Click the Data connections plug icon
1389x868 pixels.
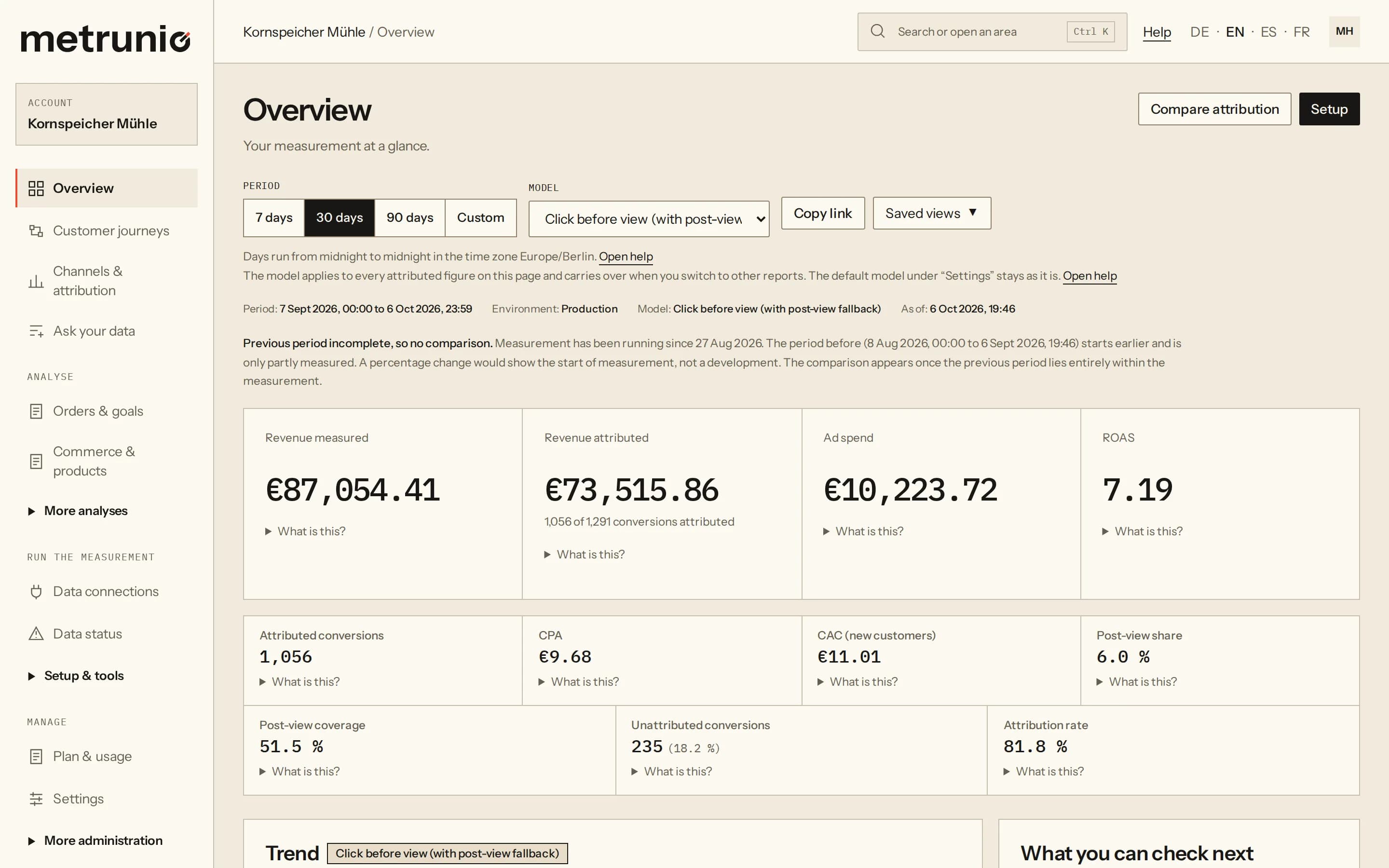tap(36, 591)
